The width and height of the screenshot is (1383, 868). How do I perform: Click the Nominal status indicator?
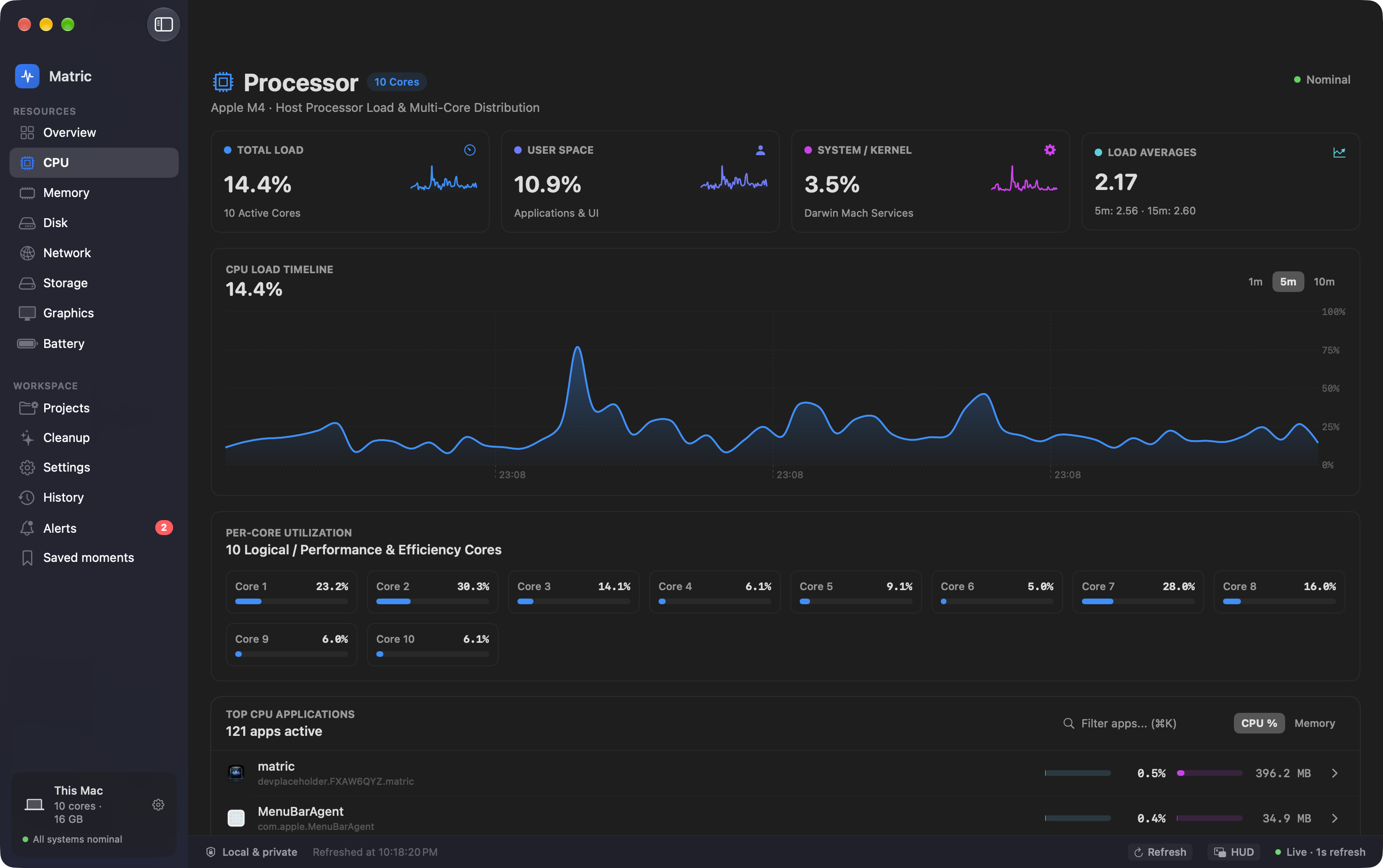click(x=1322, y=80)
